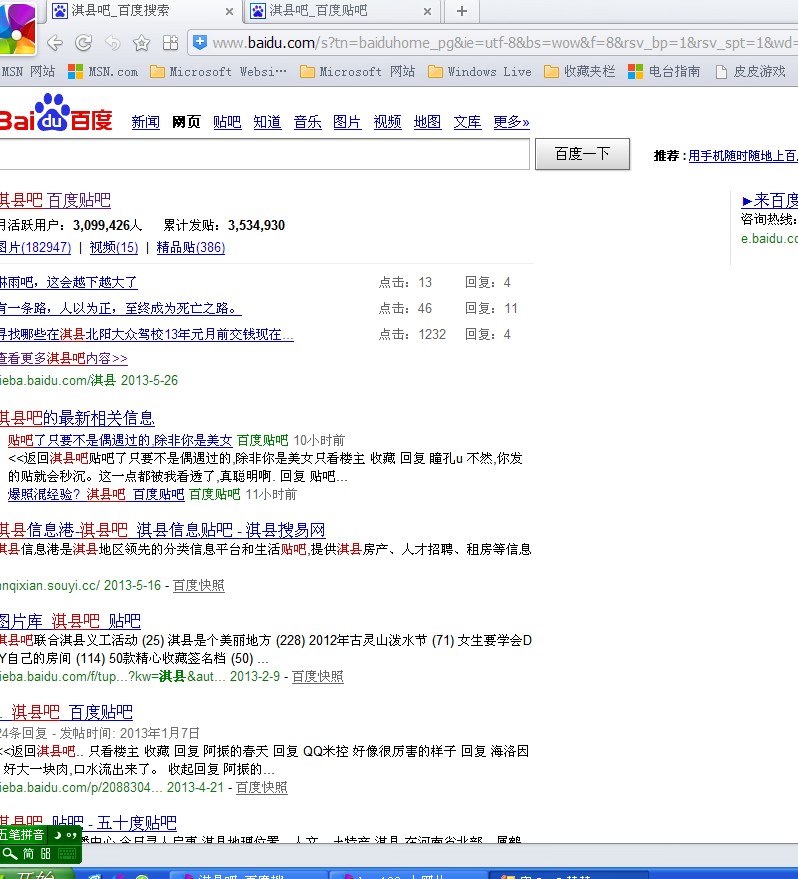Screen dimensions: 798x879
Task: Open 淇县吧的最新相关信息 heading
Action: pos(77,418)
